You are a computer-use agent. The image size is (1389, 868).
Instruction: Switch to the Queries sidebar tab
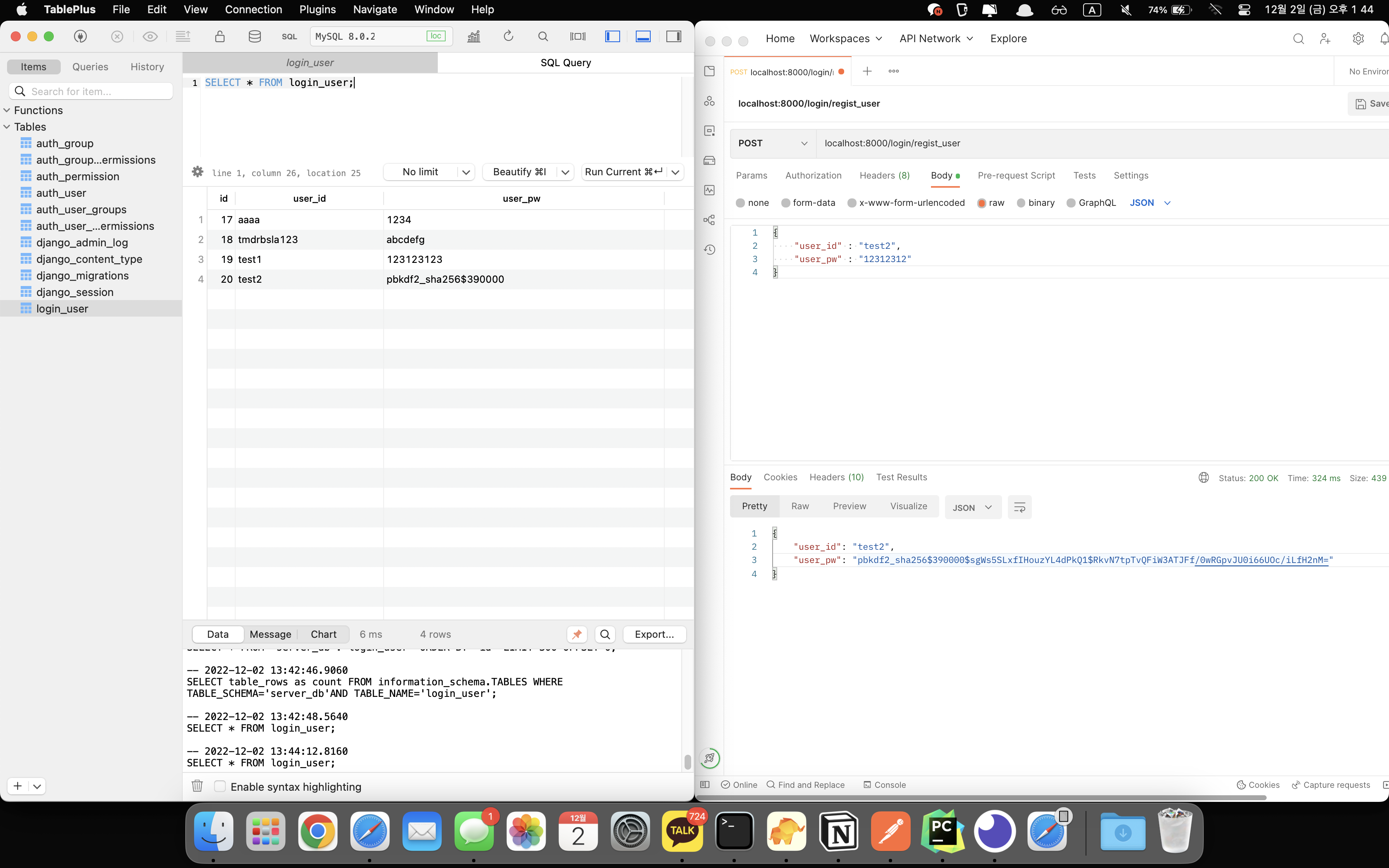click(x=90, y=67)
